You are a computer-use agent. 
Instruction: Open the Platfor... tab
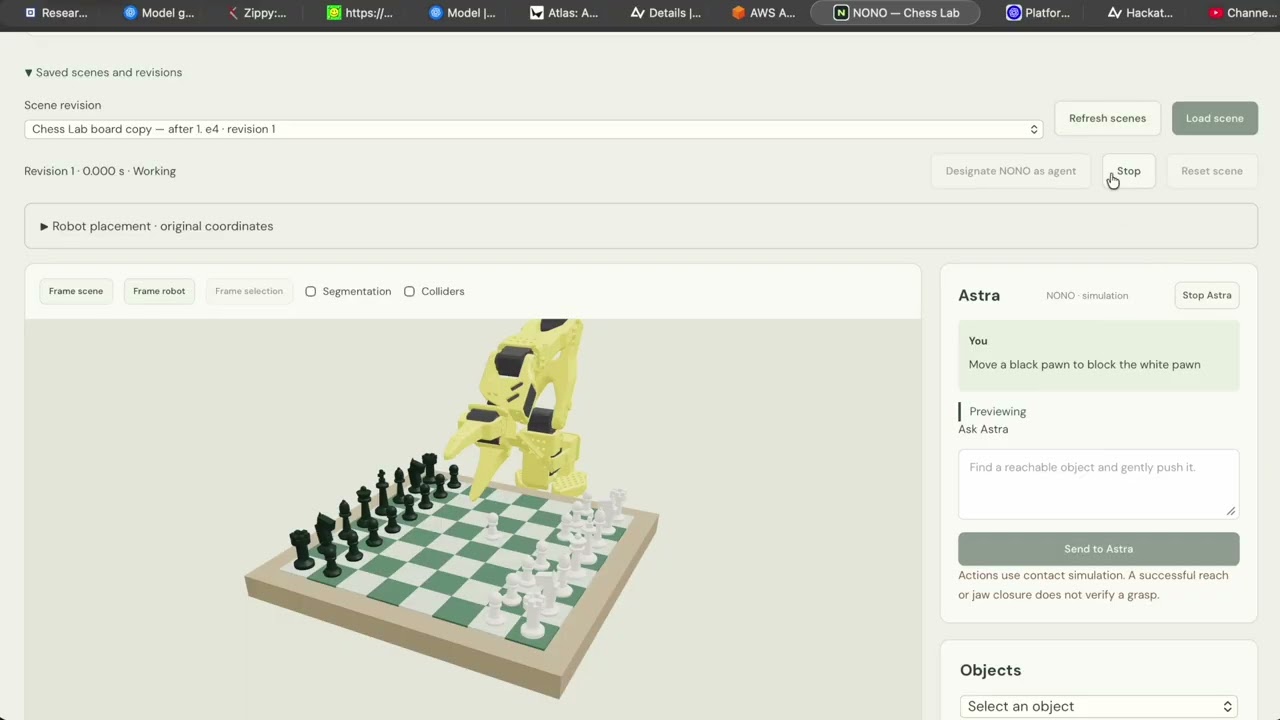(1038, 13)
